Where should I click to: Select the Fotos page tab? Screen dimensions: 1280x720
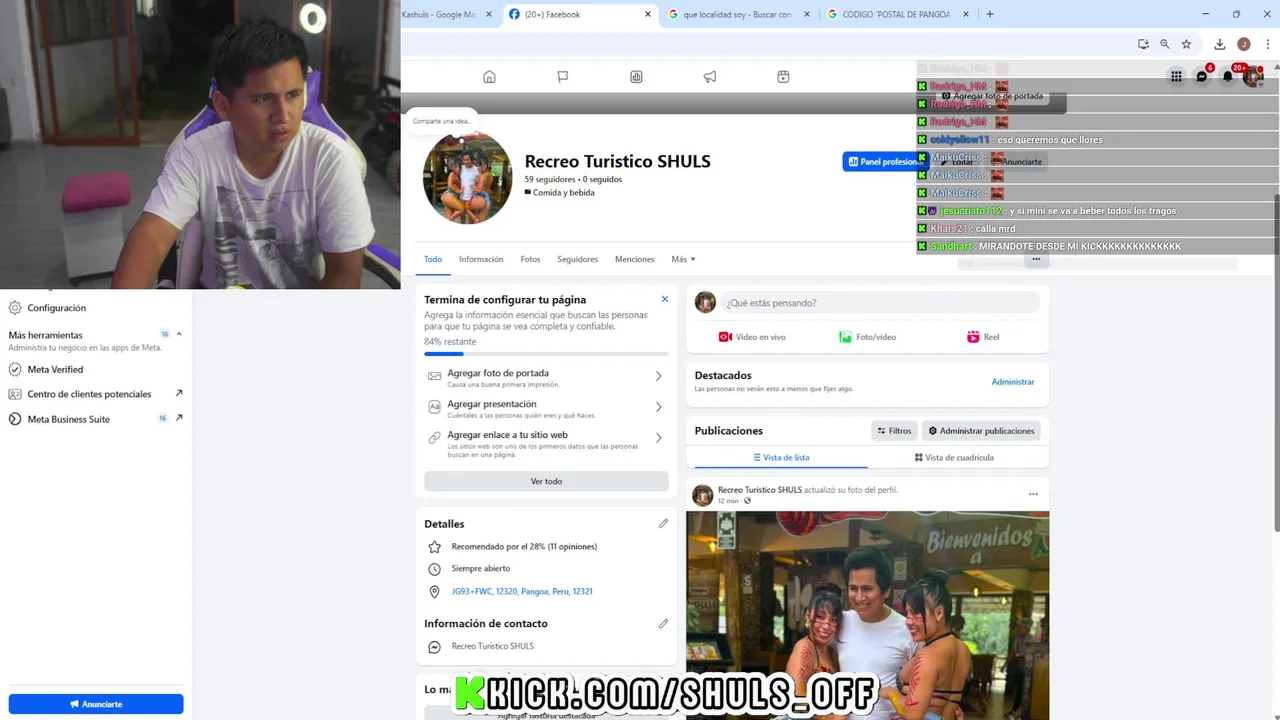click(x=530, y=259)
